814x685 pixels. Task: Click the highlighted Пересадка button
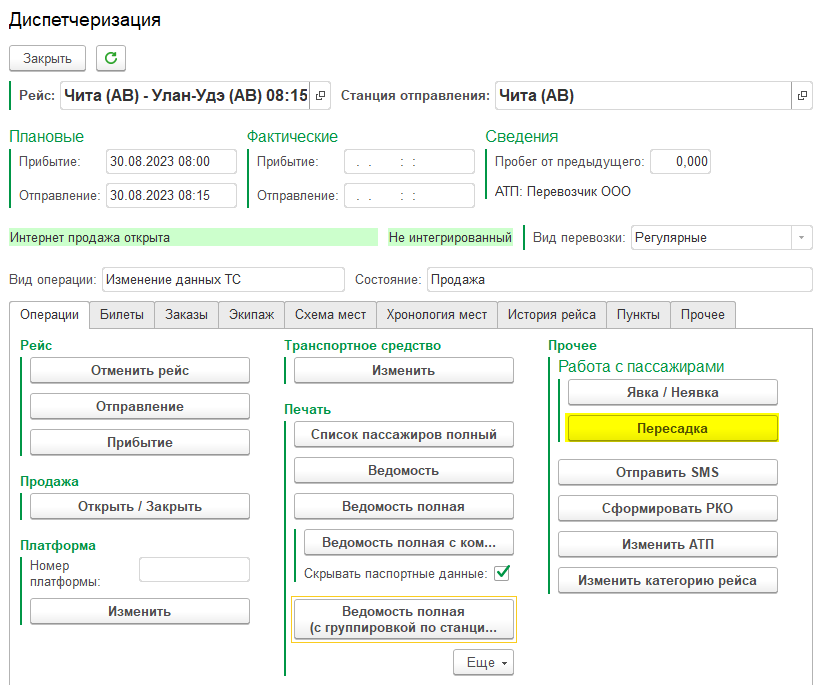click(x=671, y=428)
